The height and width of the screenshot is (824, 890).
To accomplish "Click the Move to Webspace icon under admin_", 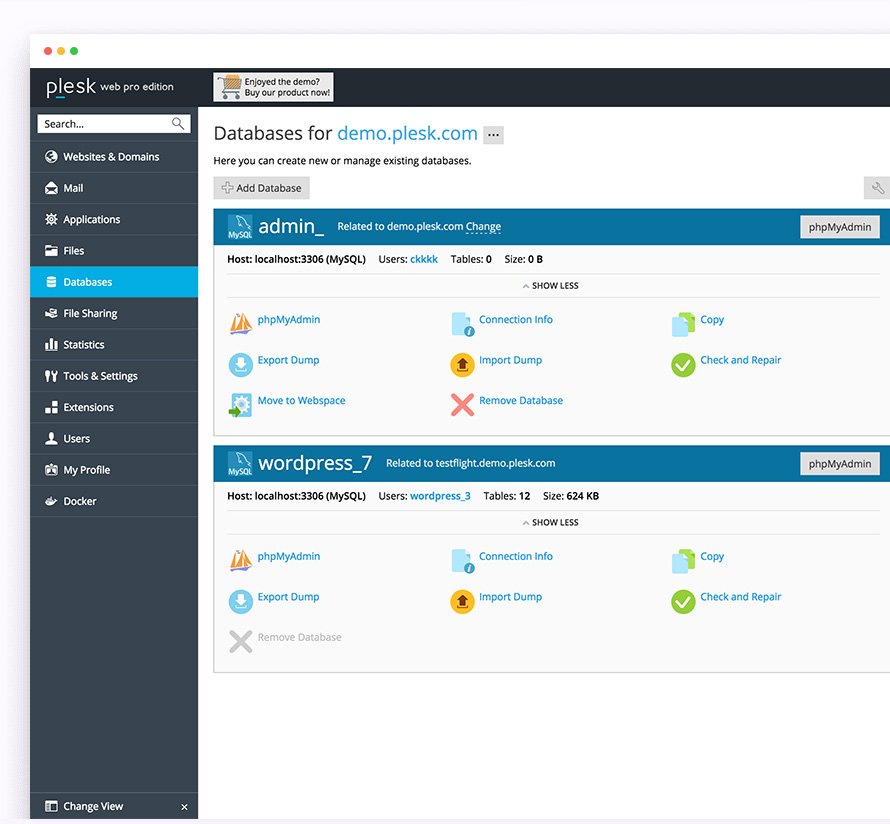I will [241, 405].
